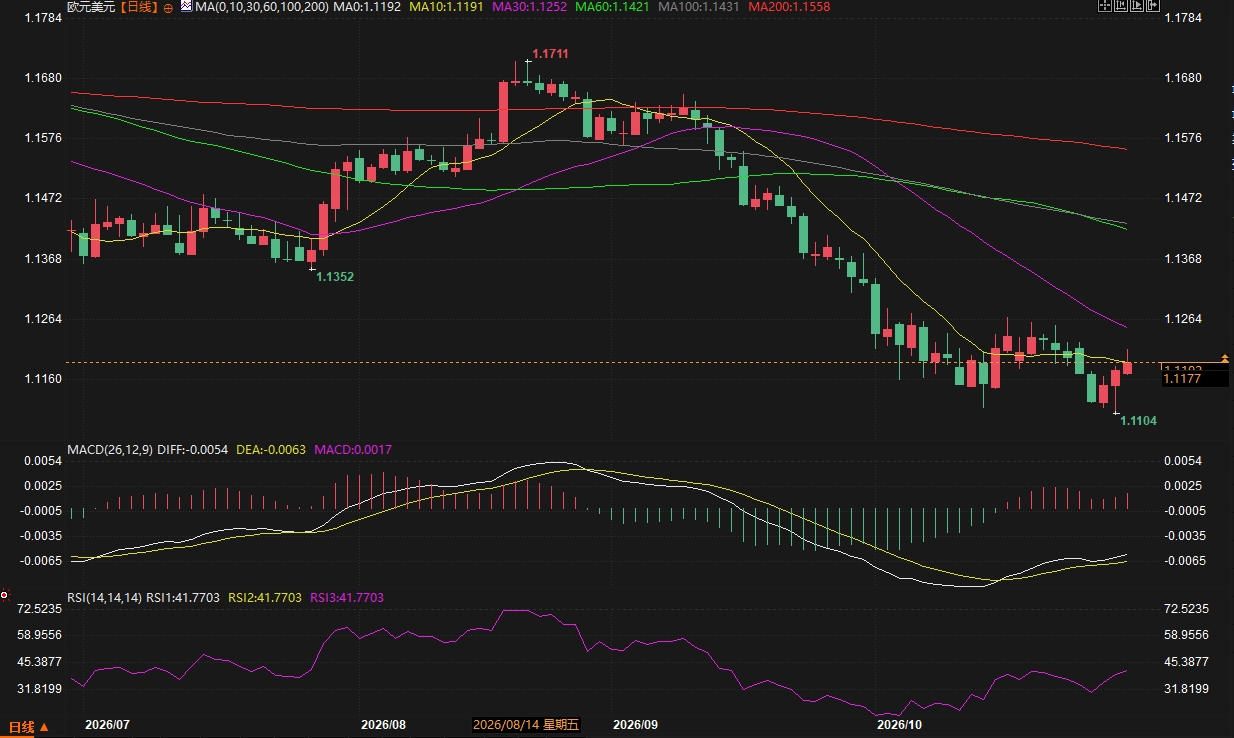Click the RSI3:41.7703 value label
The width and height of the screenshot is (1234, 738).
346,598
